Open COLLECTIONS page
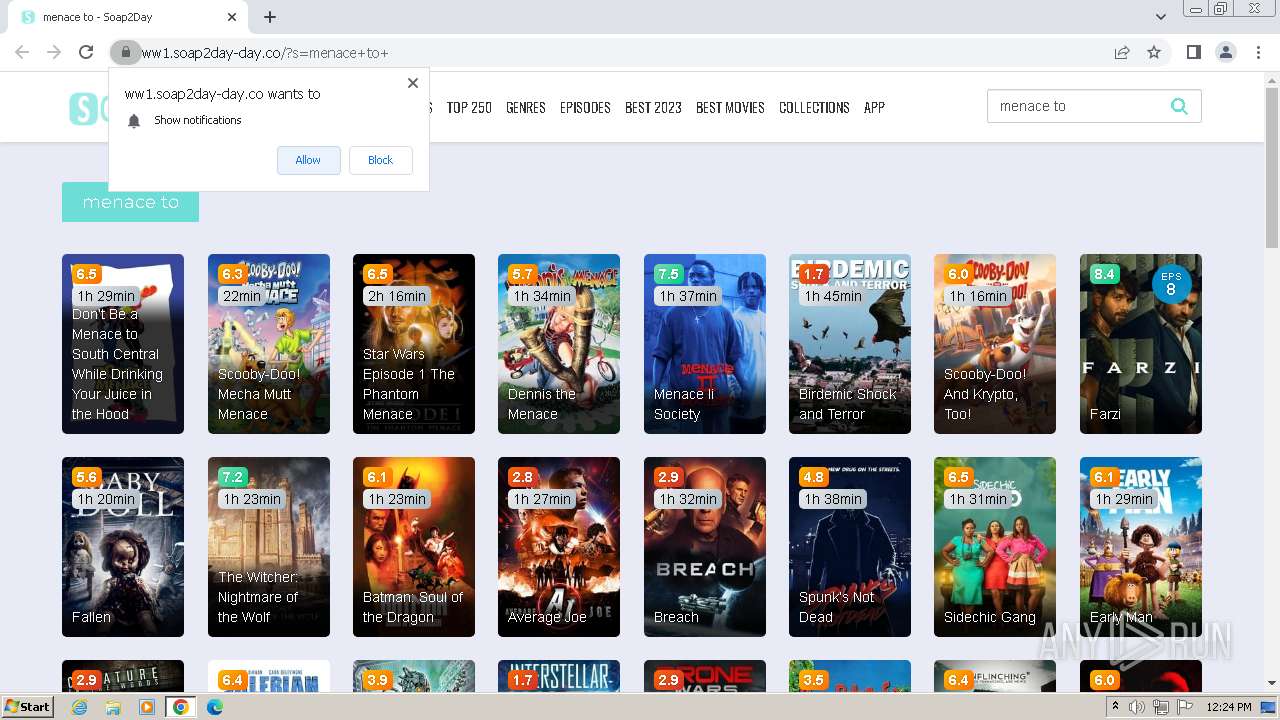 (814, 107)
